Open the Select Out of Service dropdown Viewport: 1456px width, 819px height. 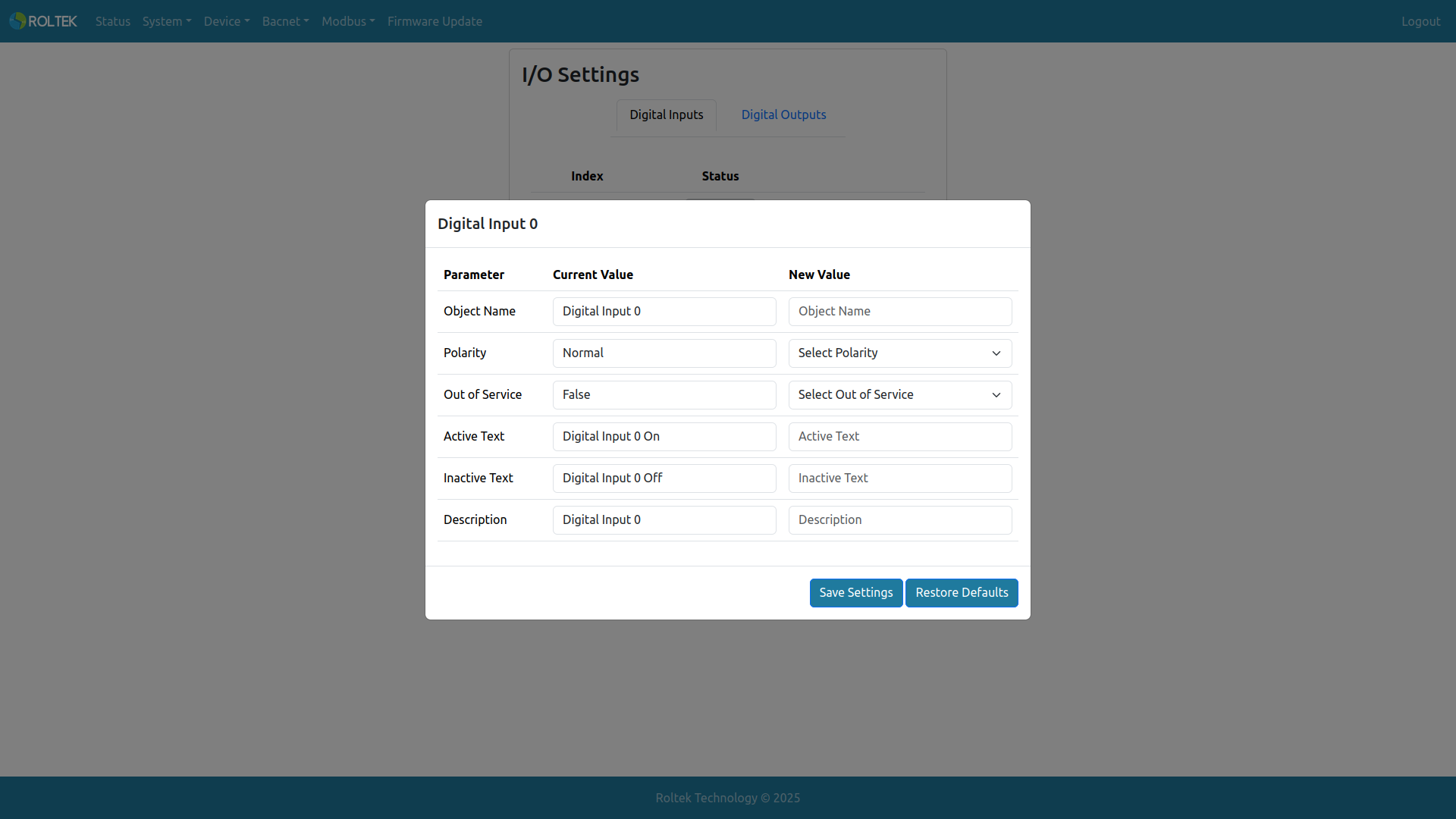click(900, 395)
